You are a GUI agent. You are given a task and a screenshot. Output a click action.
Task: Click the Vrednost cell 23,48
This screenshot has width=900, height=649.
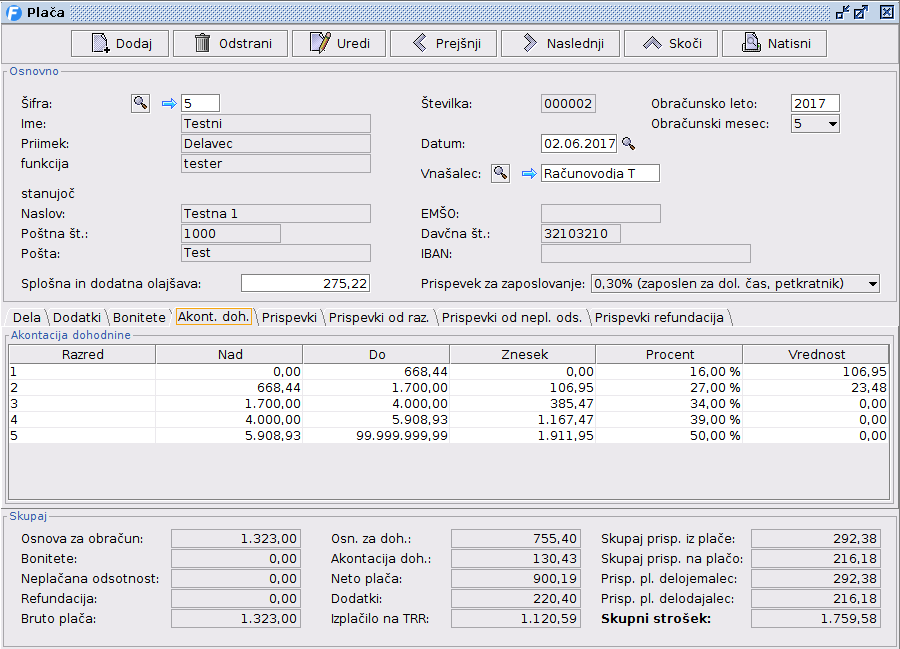816,388
